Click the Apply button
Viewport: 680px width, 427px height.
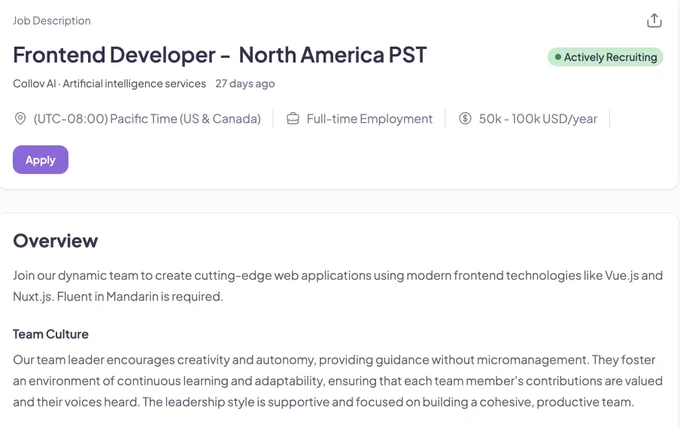click(40, 160)
